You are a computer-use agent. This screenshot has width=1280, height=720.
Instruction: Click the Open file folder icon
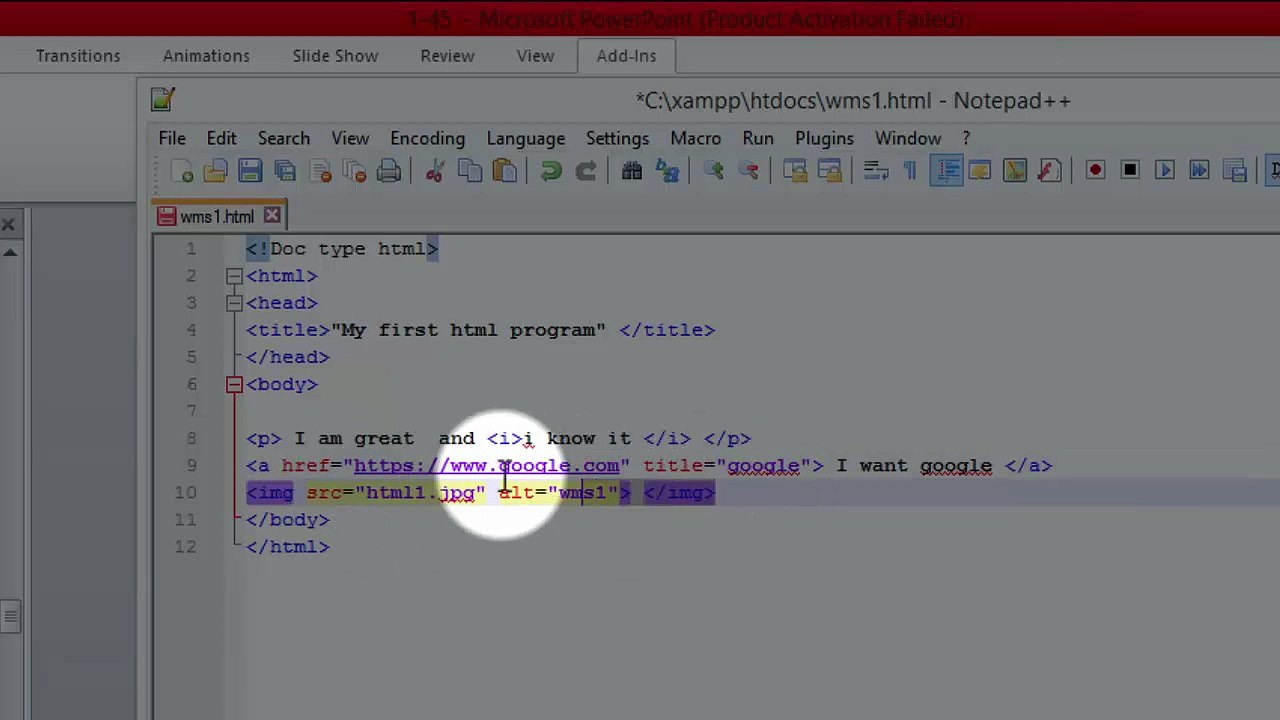tap(216, 171)
